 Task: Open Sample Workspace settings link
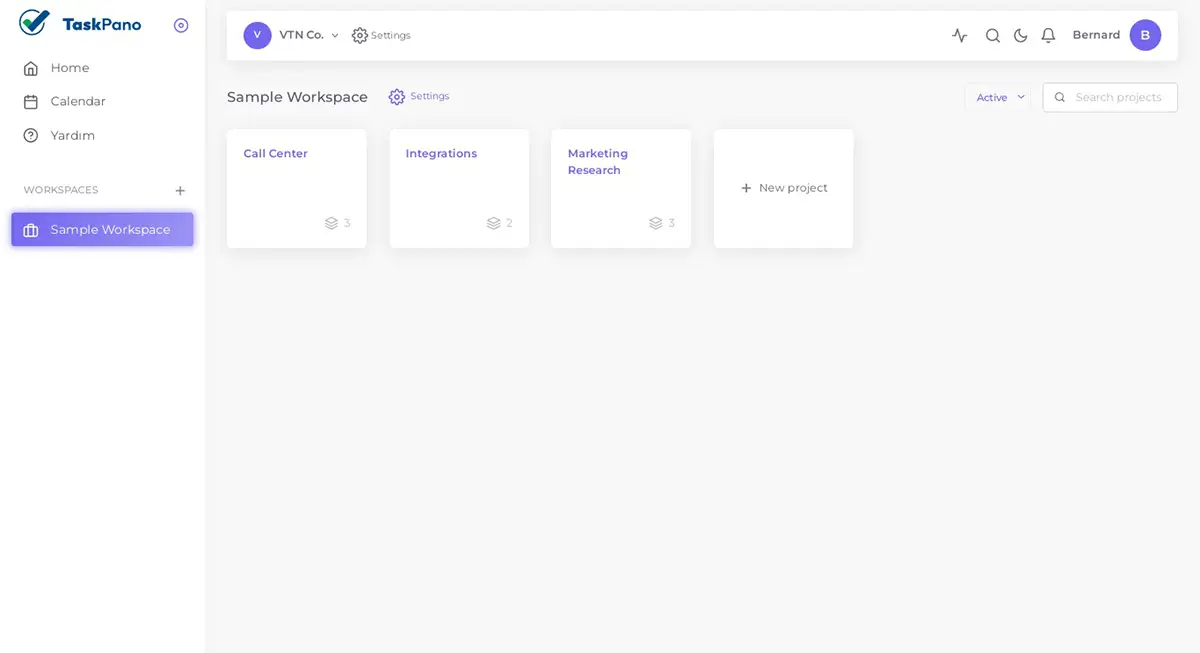[x=419, y=96]
